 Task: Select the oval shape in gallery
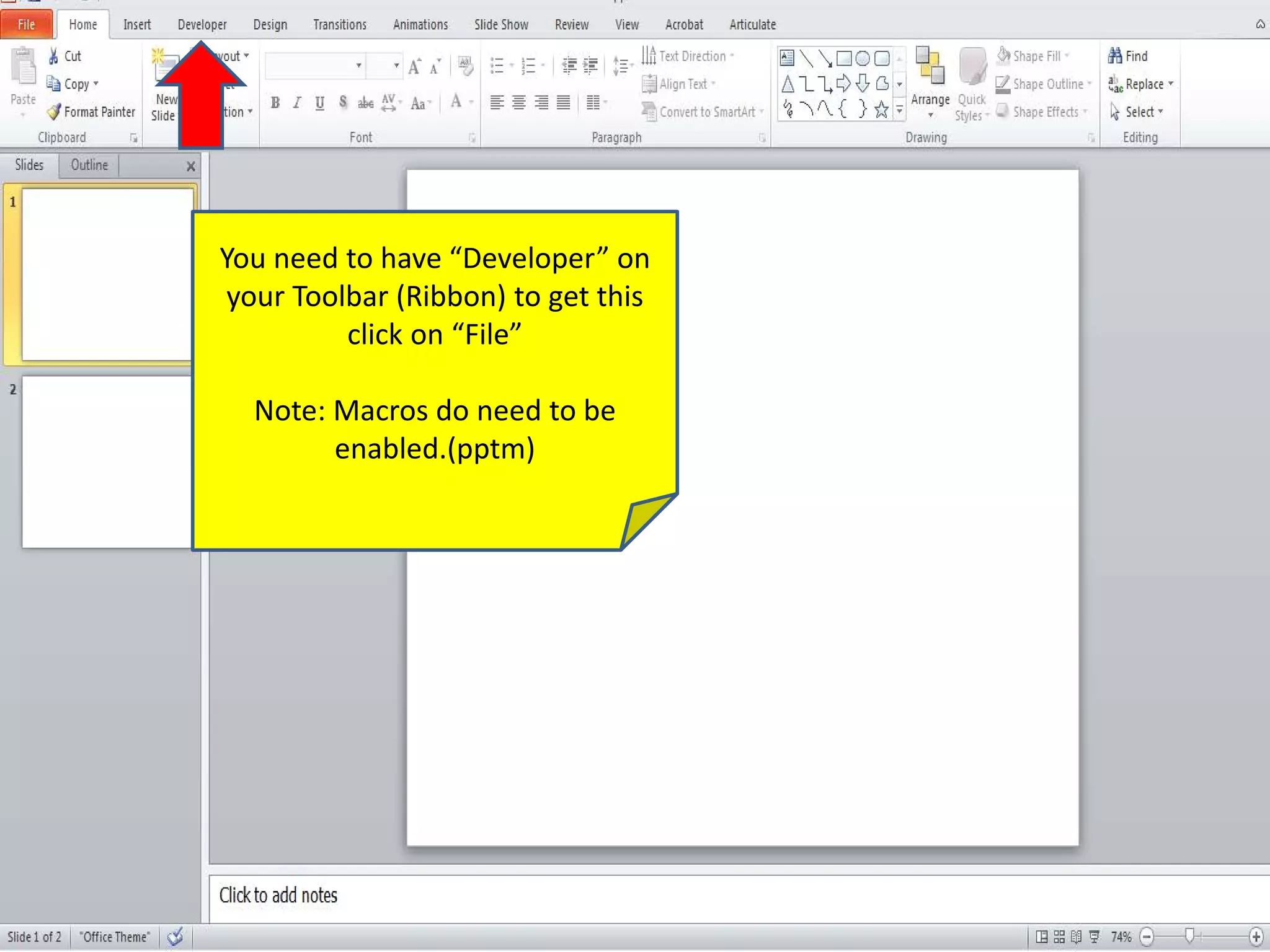coord(862,58)
